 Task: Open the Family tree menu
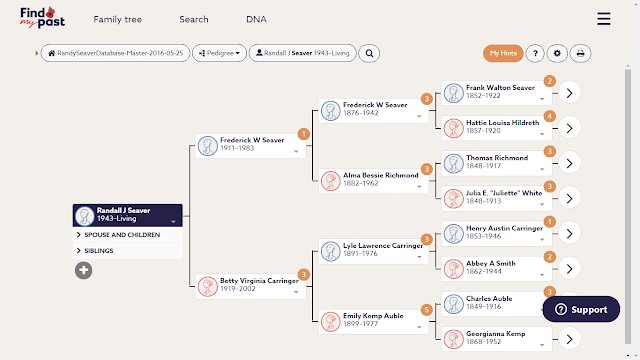tap(118, 19)
